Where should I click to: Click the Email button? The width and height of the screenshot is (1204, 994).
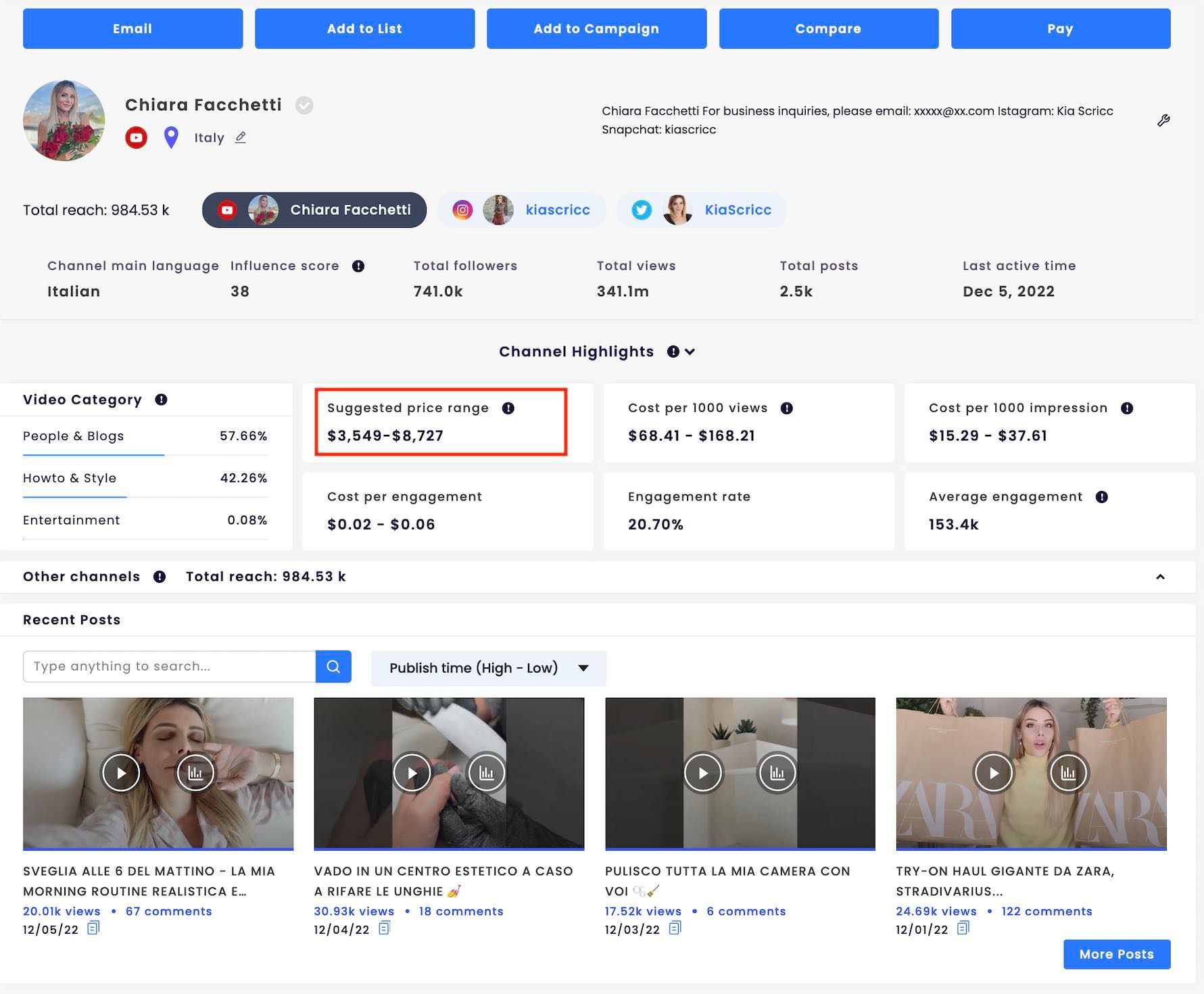[133, 28]
